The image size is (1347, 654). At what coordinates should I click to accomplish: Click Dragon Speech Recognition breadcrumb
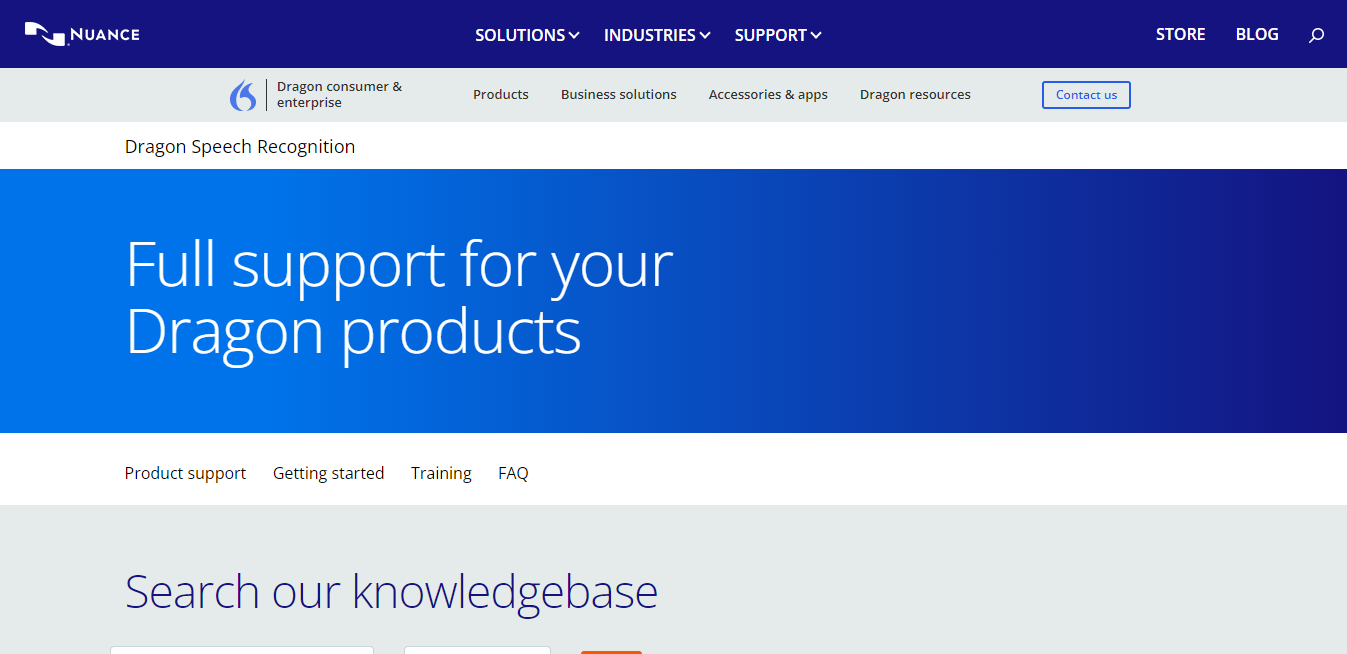click(x=240, y=147)
